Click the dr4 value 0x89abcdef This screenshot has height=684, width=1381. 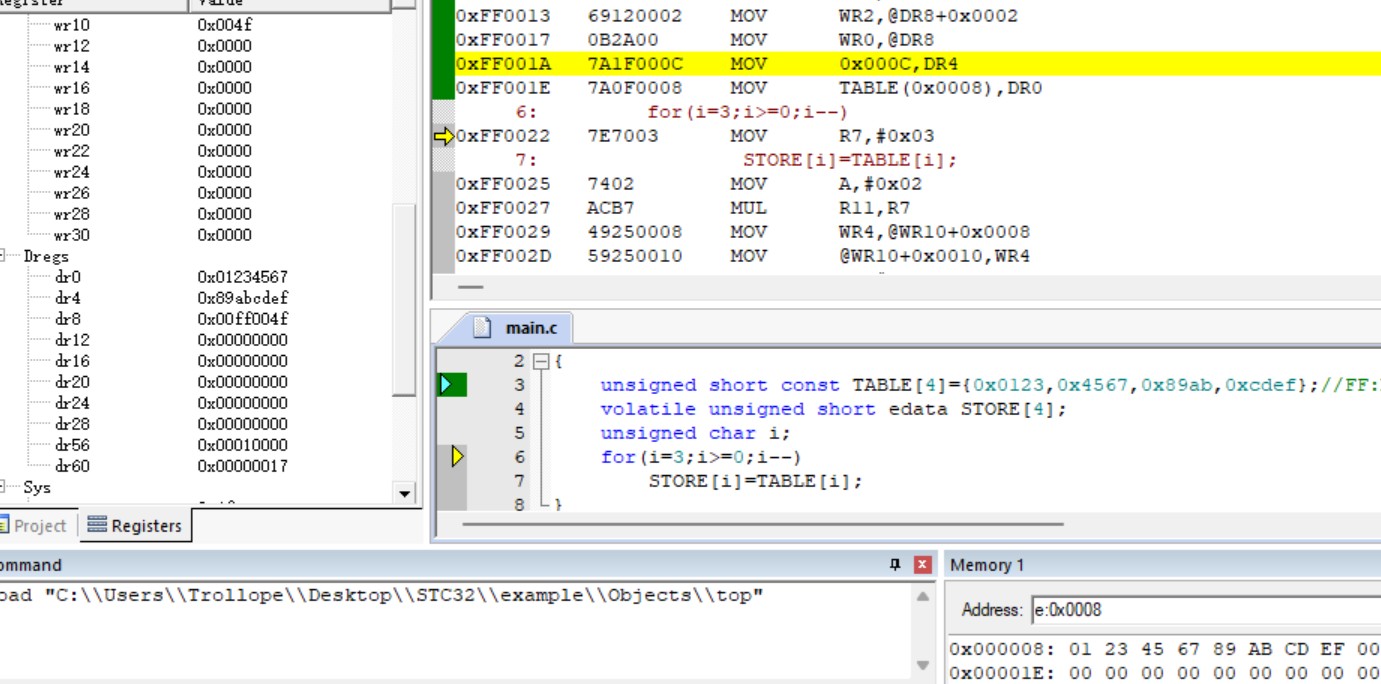242,298
